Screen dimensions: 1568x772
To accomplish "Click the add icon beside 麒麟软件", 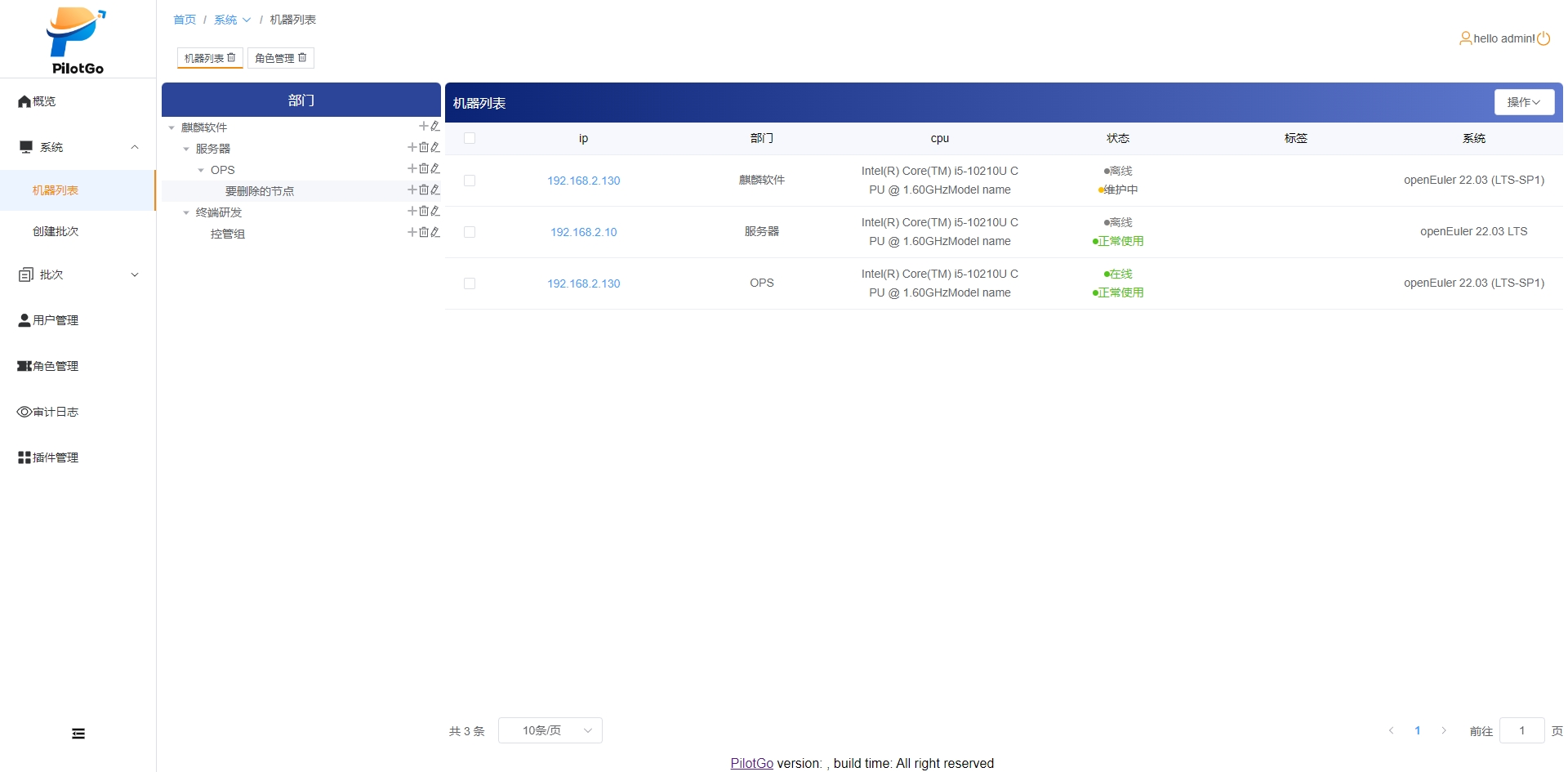I will pyautogui.click(x=423, y=126).
